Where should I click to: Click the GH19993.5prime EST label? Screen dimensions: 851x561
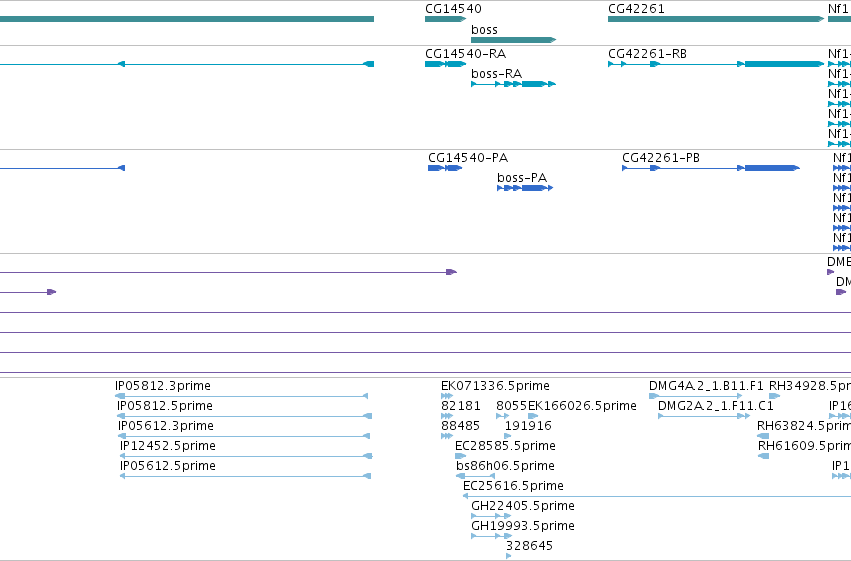(x=523, y=526)
